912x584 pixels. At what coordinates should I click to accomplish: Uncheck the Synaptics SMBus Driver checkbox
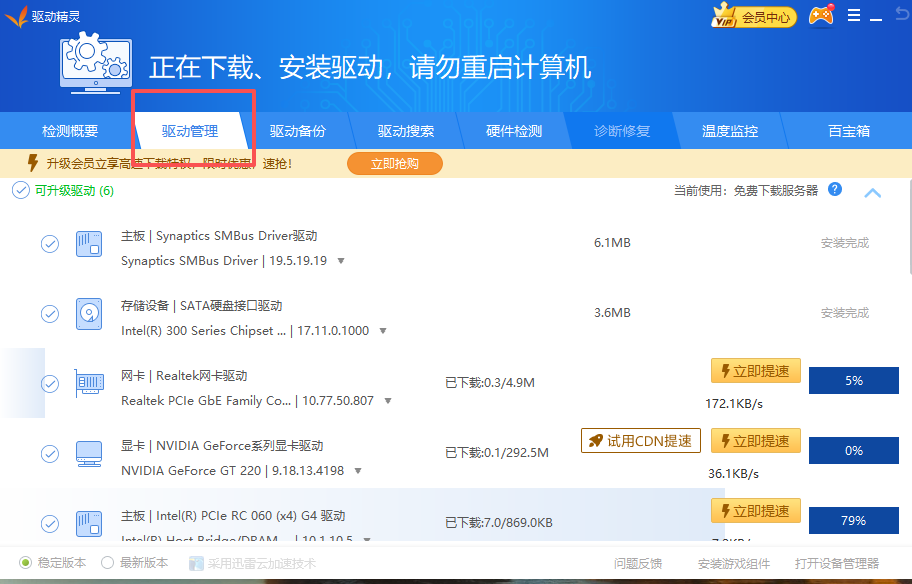click(49, 244)
